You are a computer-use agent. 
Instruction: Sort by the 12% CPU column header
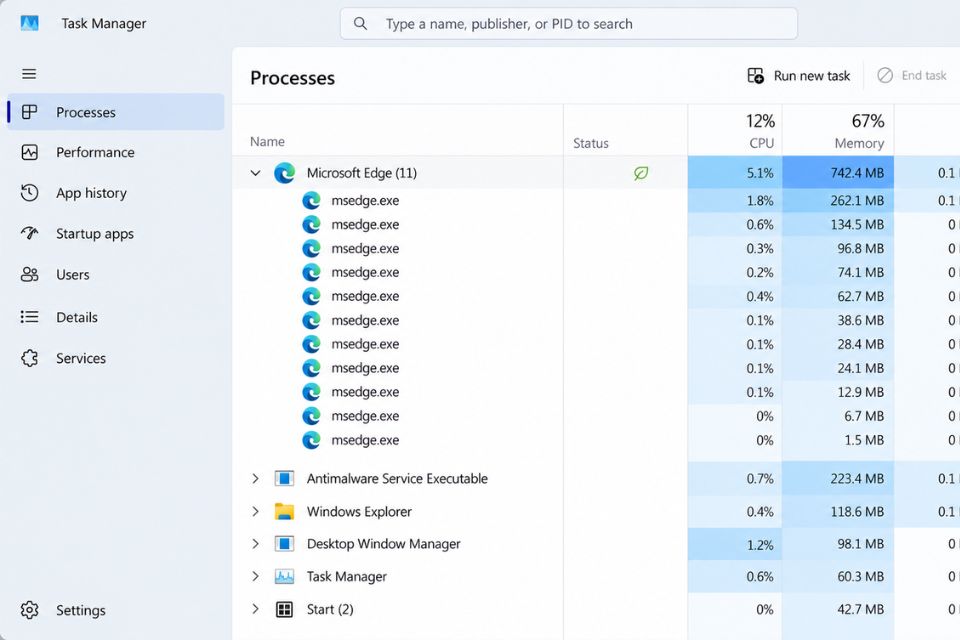coord(735,130)
